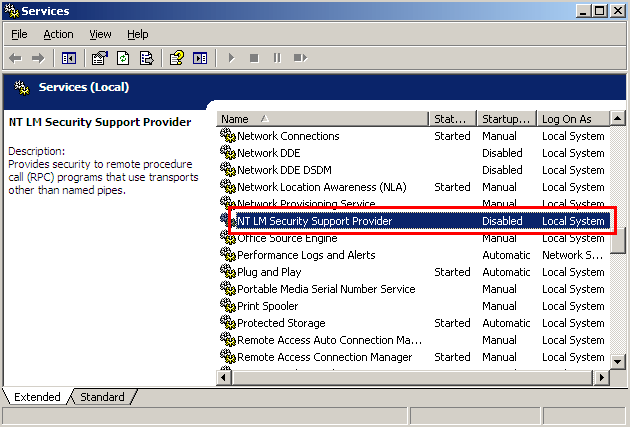Viewport: 630px width, 427px height.
Task: Click the Export List toolbar icon
Action: 146,58
